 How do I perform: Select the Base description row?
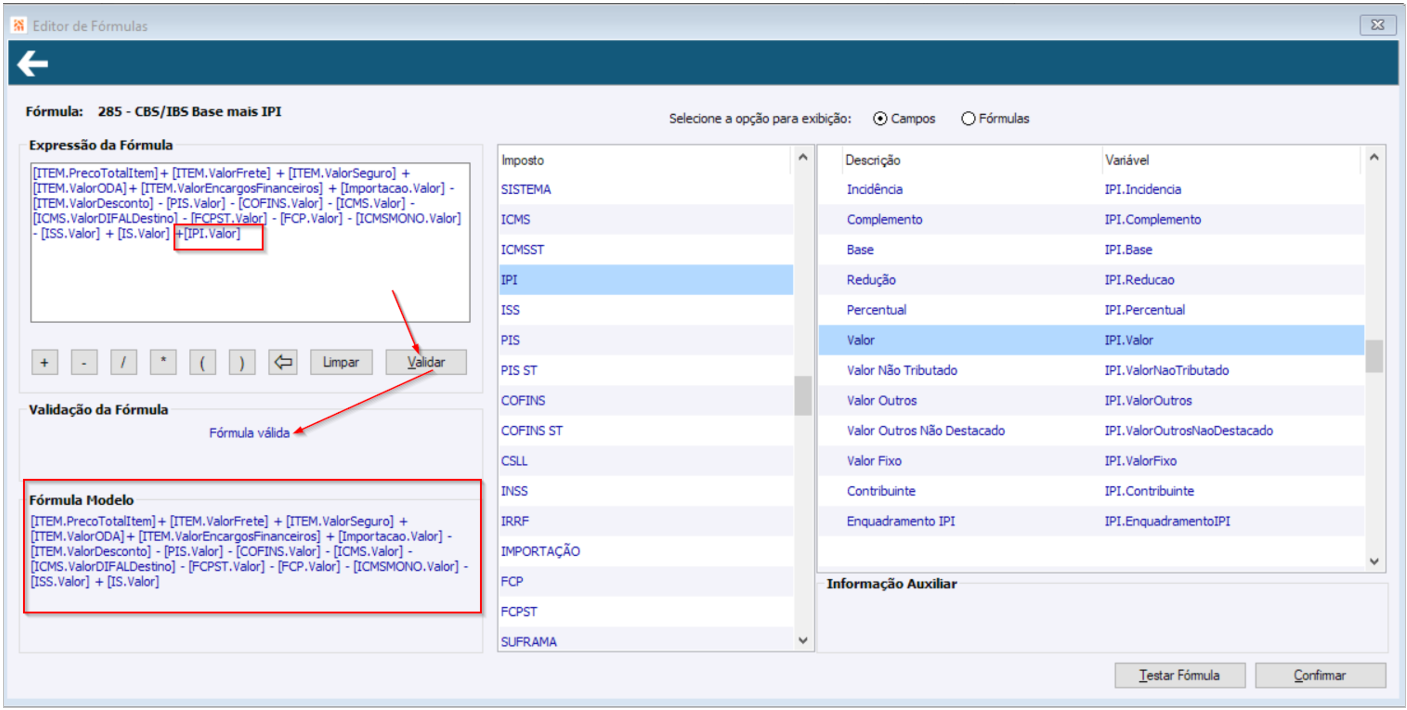tap(1092, 249)
